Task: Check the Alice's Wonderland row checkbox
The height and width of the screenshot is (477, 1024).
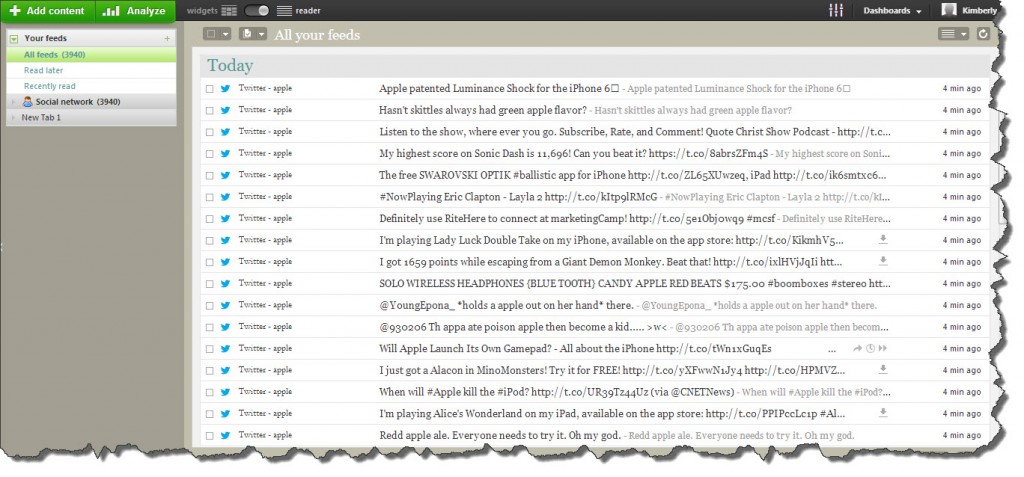Action: [x=210, y=414]
